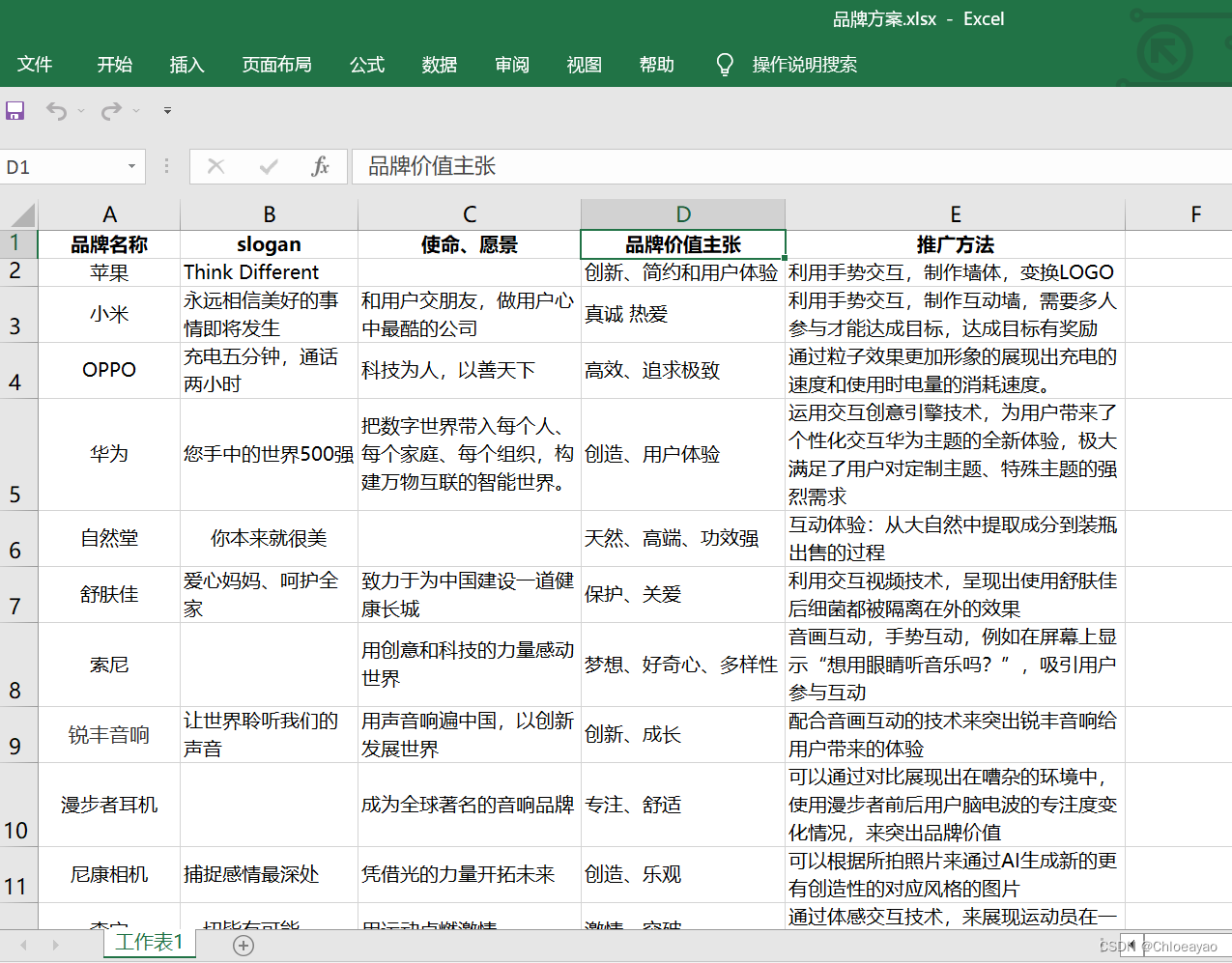Open the 帮助 ribbon tab
The width and height of the screenshot is (1232, 963).
coord(657,65)
